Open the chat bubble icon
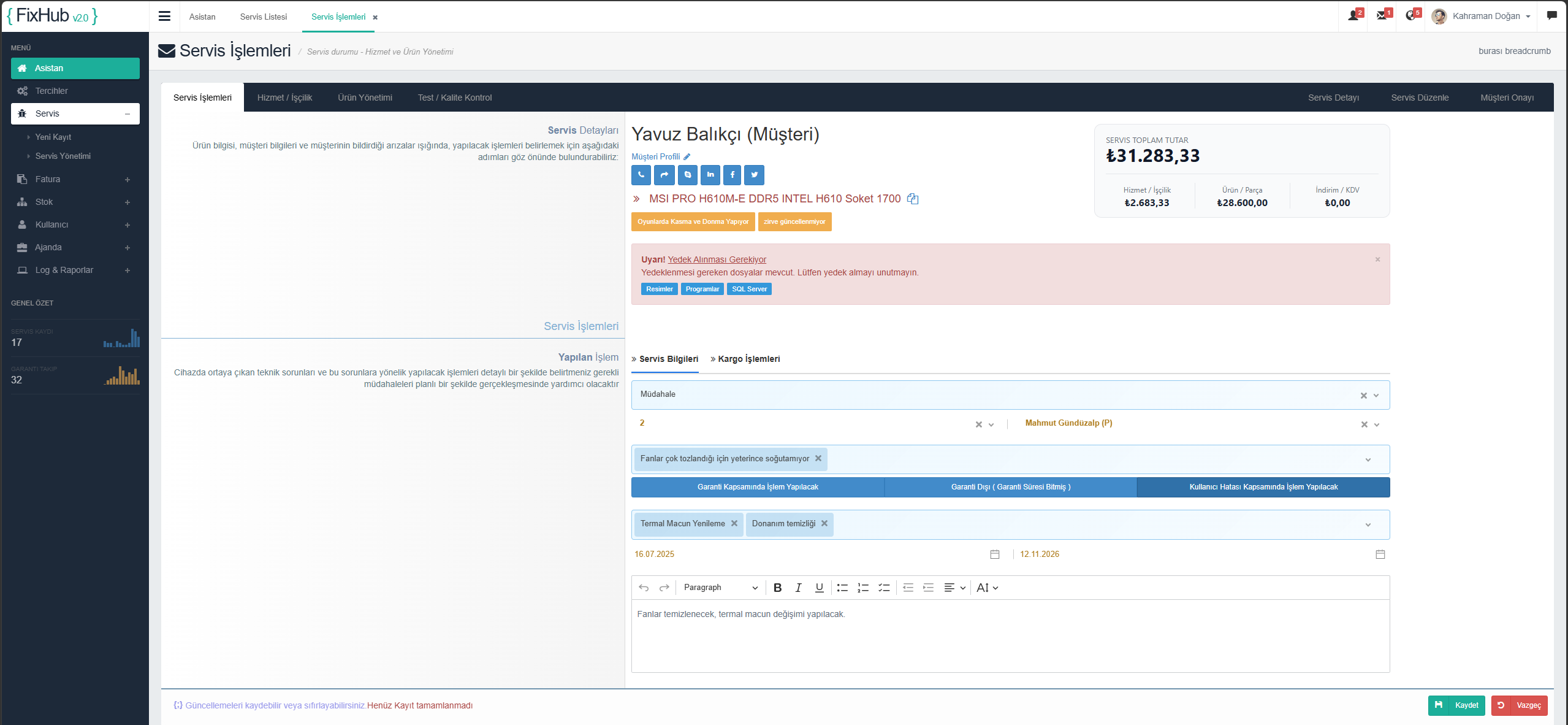Image resolution: width=1568 pixels, height=725 pixels. (x=1551, y=16)
